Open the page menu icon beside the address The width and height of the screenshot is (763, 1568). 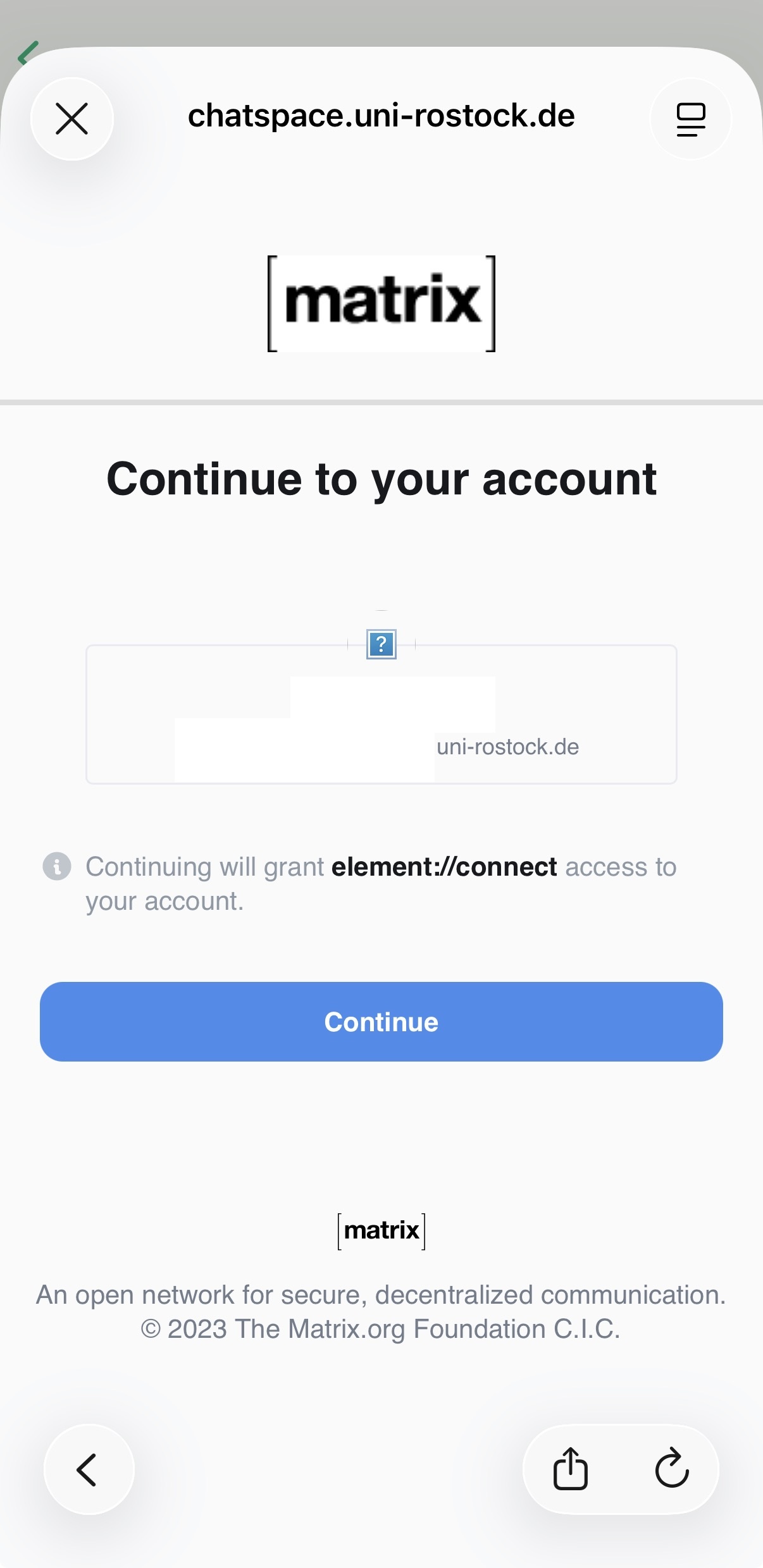pyautogui.click(x=690, y=119)
